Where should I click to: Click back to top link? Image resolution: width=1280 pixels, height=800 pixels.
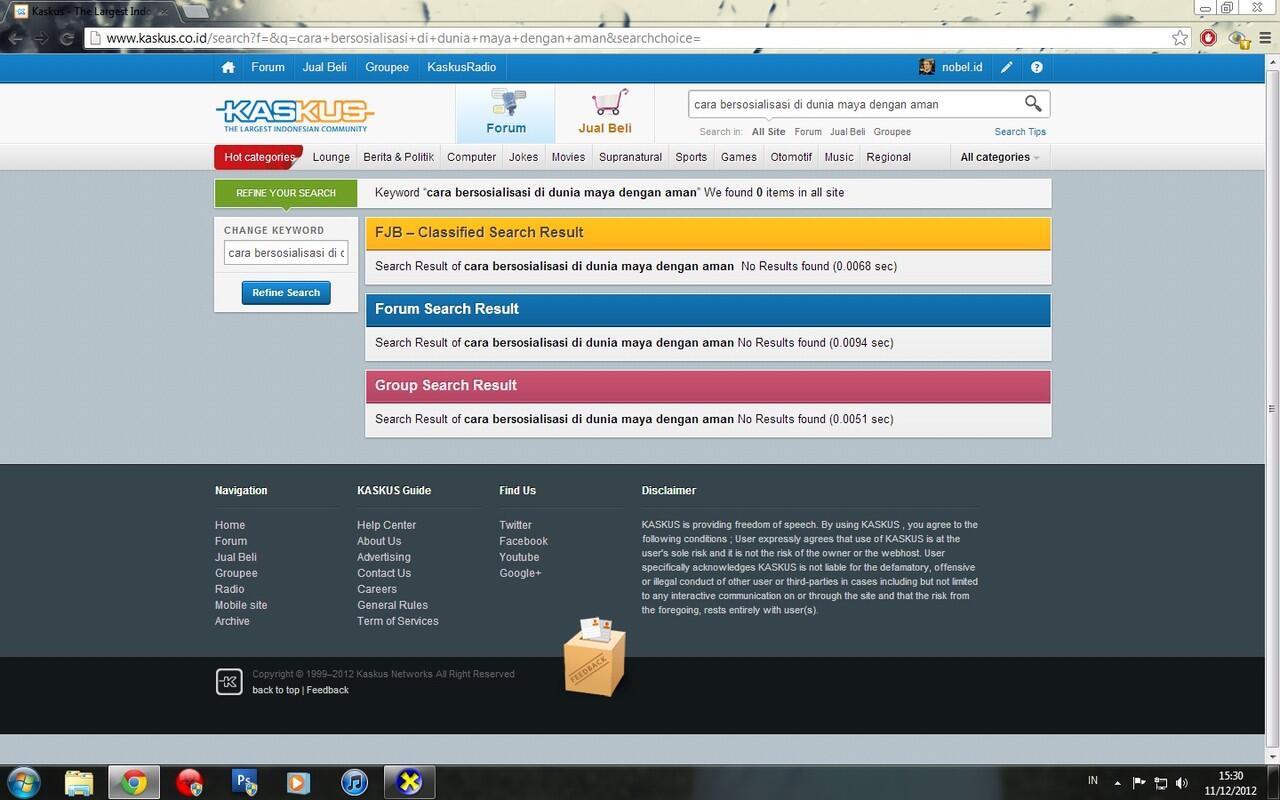275,690
